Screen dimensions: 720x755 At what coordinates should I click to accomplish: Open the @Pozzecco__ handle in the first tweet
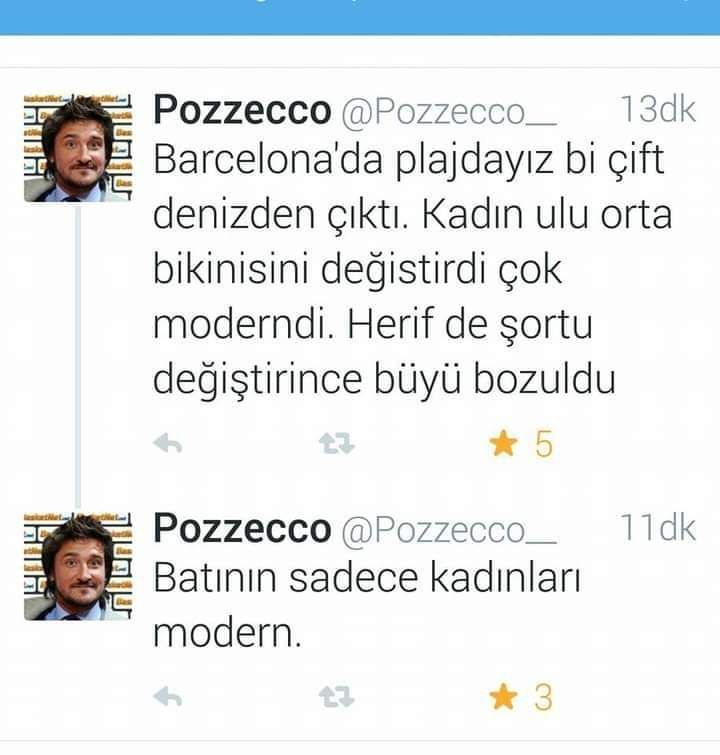(449, 113)
